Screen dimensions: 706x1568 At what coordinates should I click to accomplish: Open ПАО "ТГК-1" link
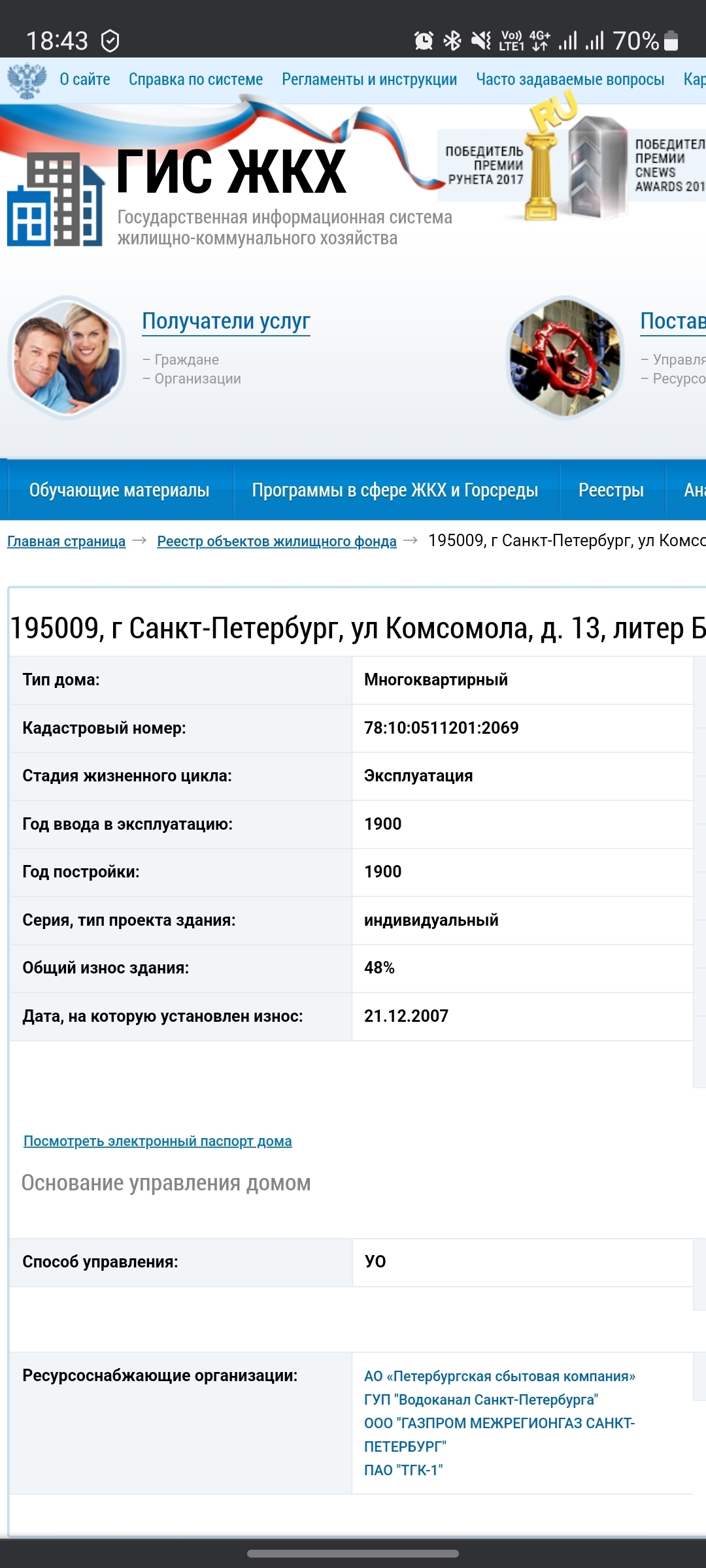click(403, 1470)
